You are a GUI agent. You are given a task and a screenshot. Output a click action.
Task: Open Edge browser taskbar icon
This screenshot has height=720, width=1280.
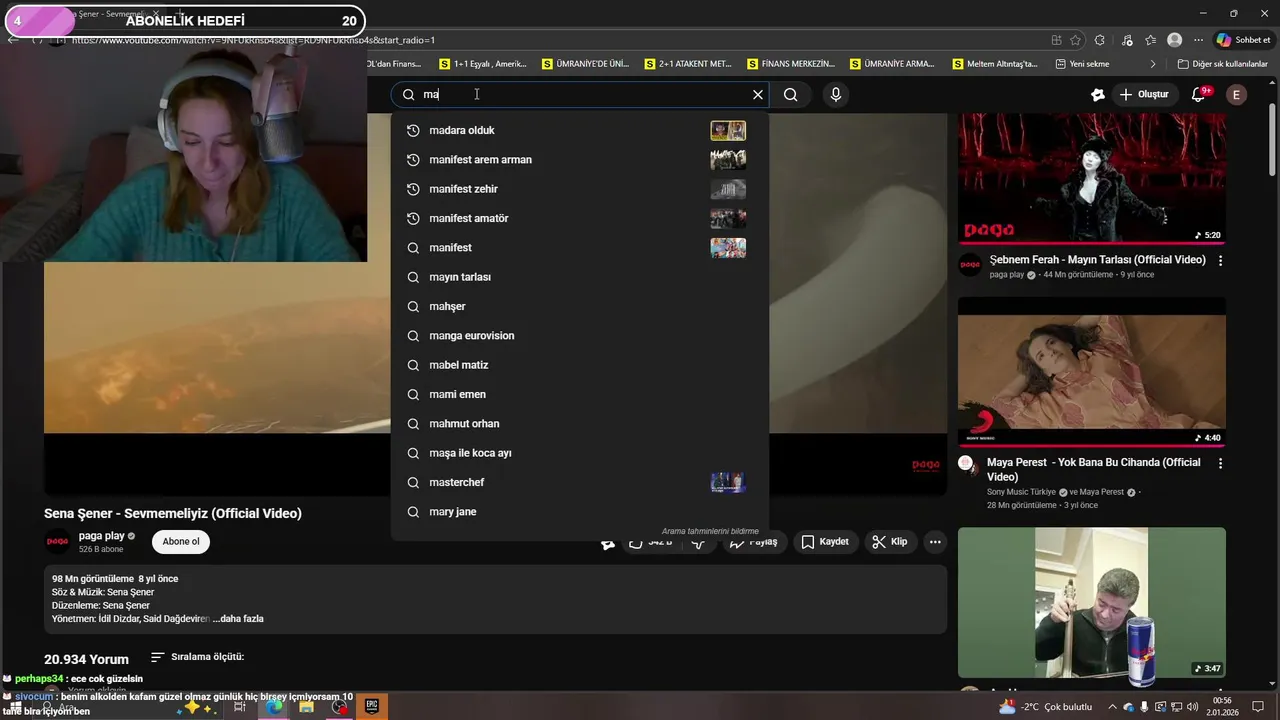(x=274, y=706)
